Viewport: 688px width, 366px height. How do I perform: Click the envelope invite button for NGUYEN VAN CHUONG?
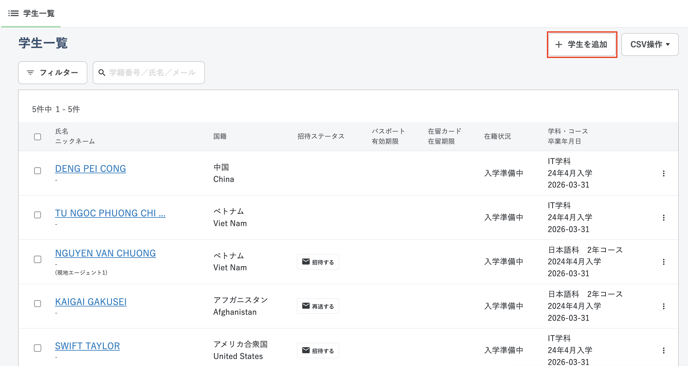tap(318, 262)
